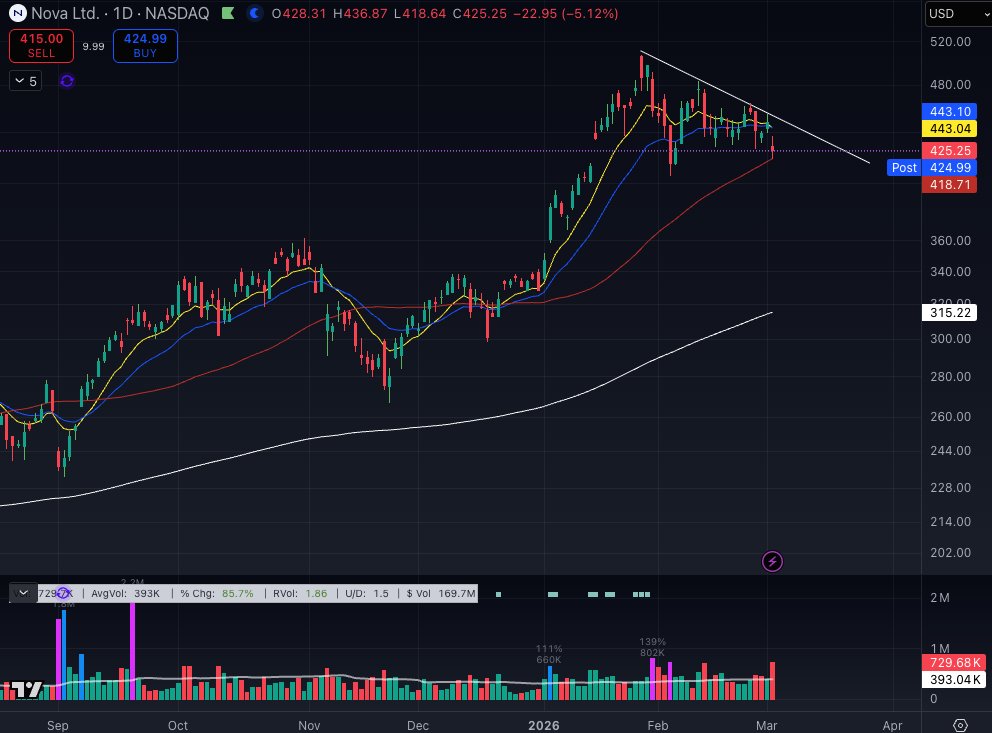992x733 pixels.
Task: Click the Sep label on the time axis
Action: pos(58,725)
